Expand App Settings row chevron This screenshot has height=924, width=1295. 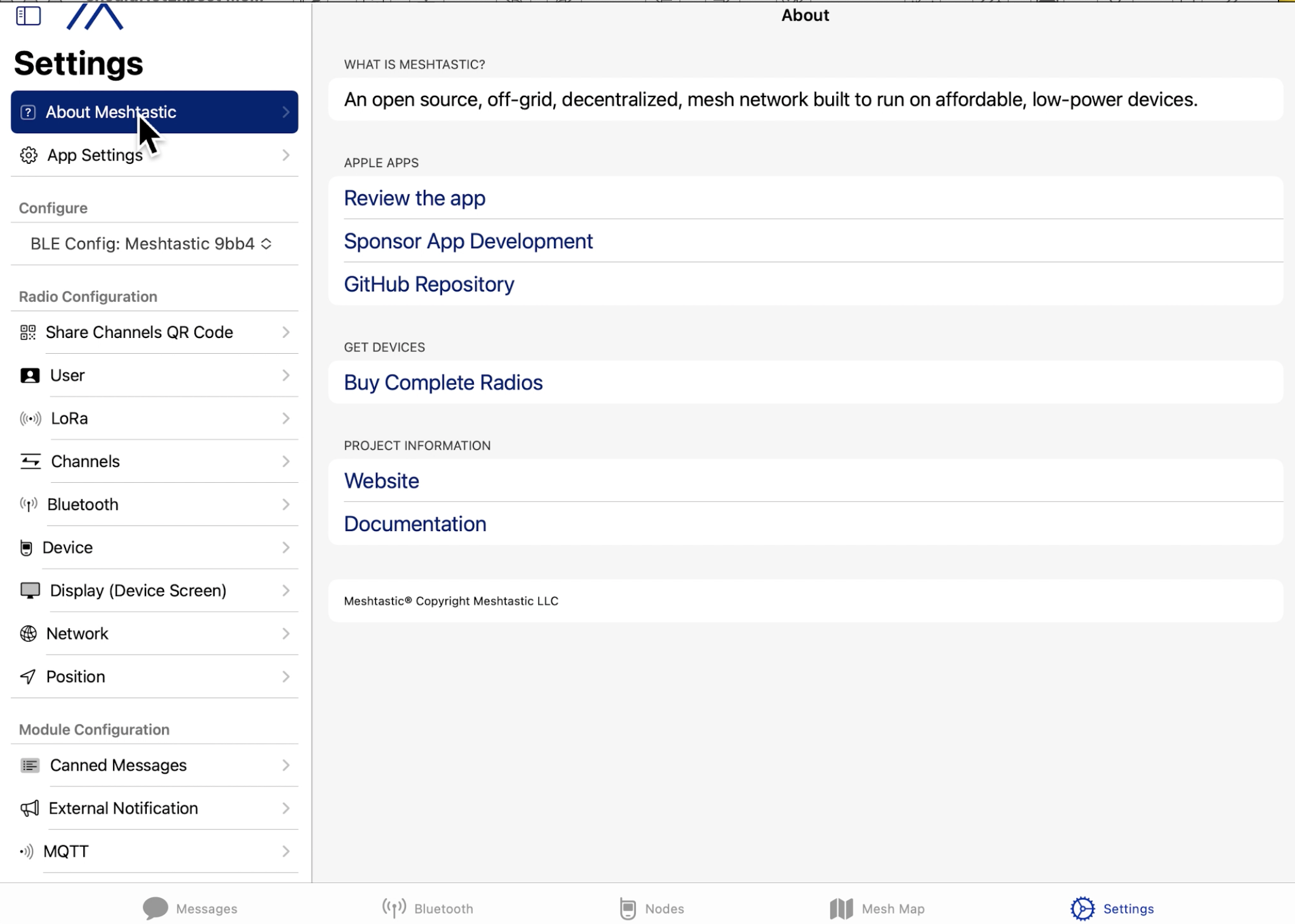tap(286, 155)
